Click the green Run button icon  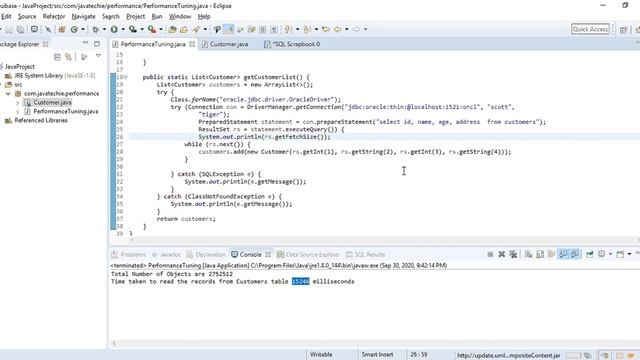pyautogui.click(x=114, y=29)
